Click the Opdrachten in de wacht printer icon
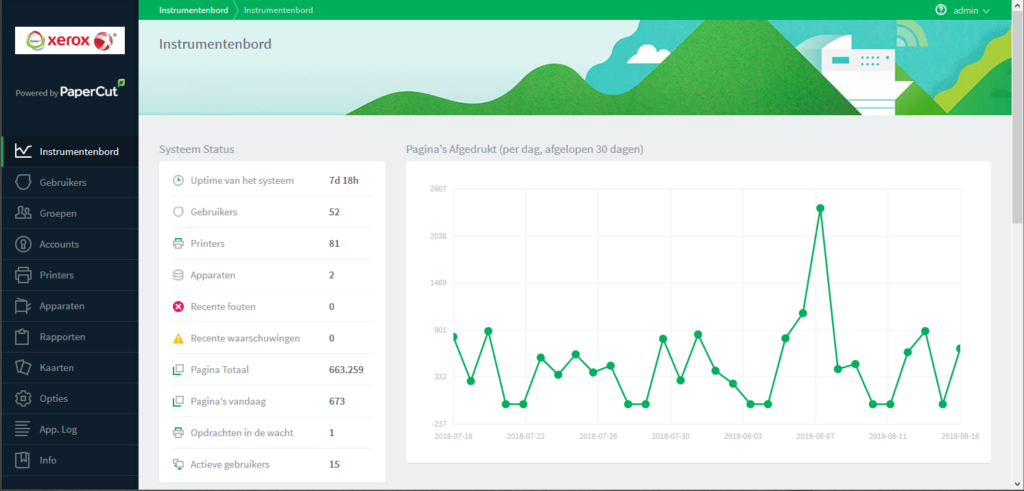 pos(178,432)
